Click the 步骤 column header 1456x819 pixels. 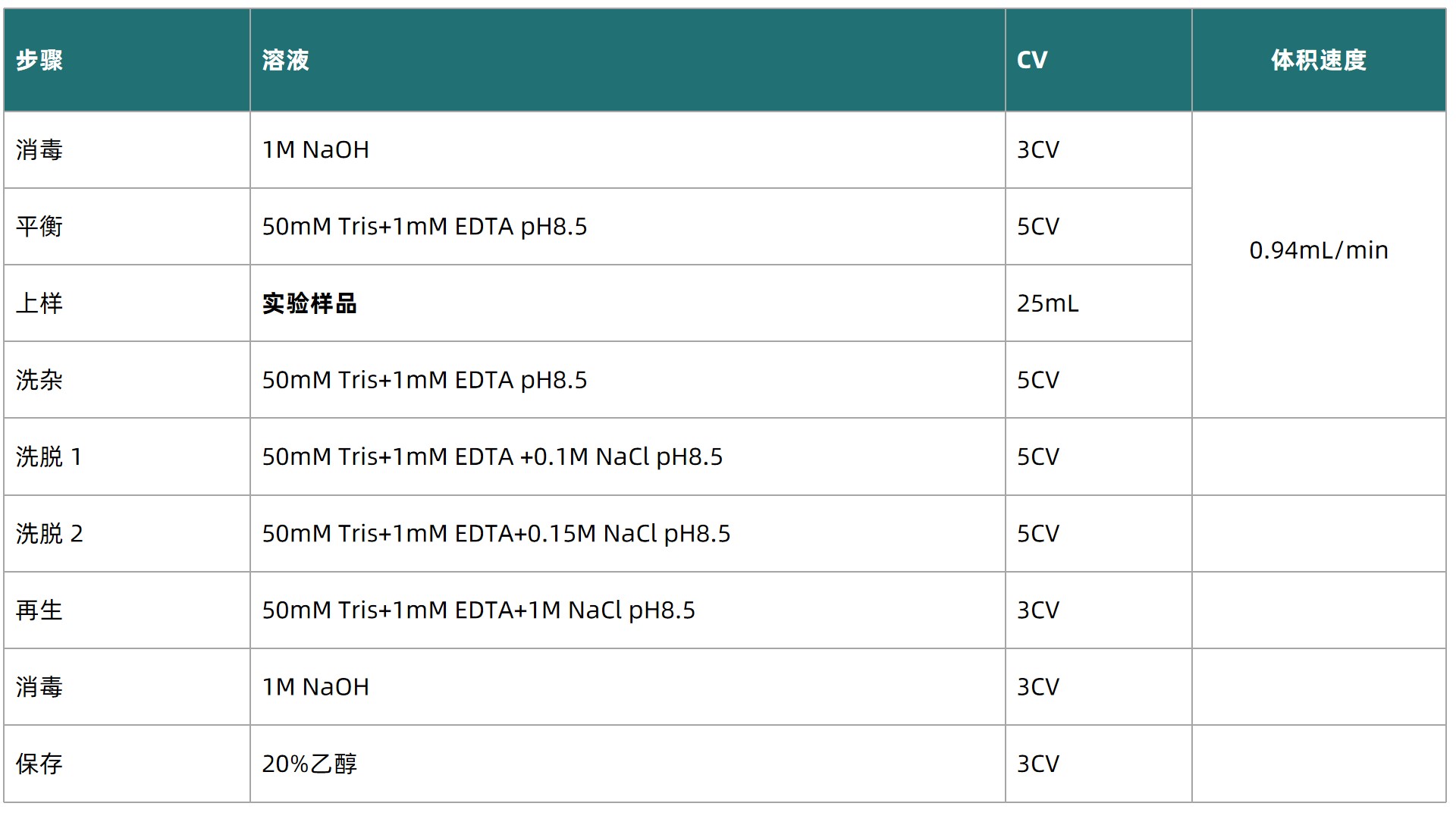pyautogui.click(x=39, y=60)
